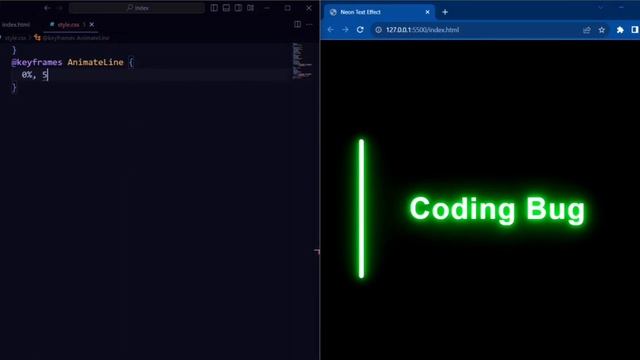Go forward in the browser

pos(345,30)
